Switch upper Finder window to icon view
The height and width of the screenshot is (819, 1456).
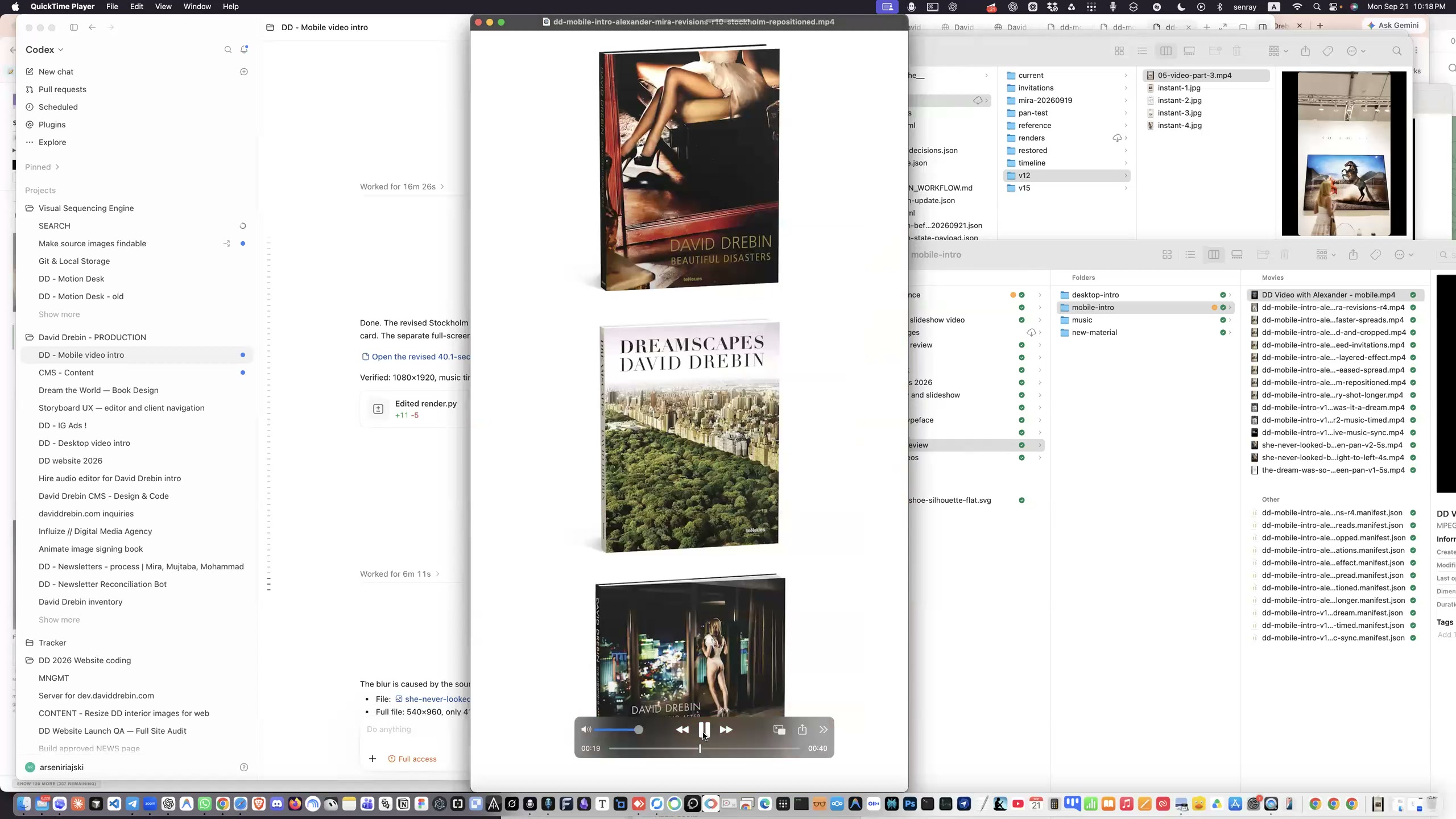point(1119,51)
